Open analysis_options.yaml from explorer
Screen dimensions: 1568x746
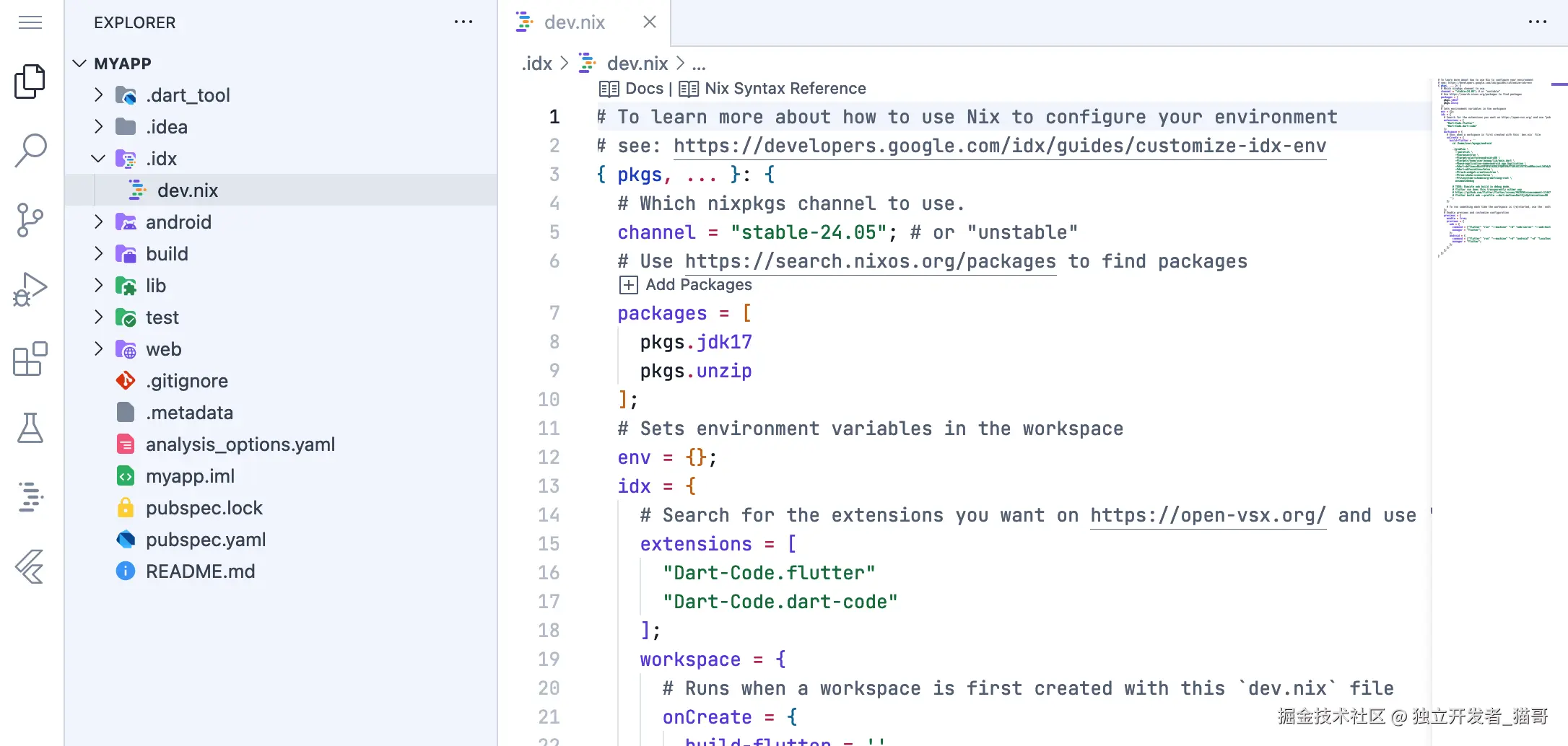coord(240,444)
